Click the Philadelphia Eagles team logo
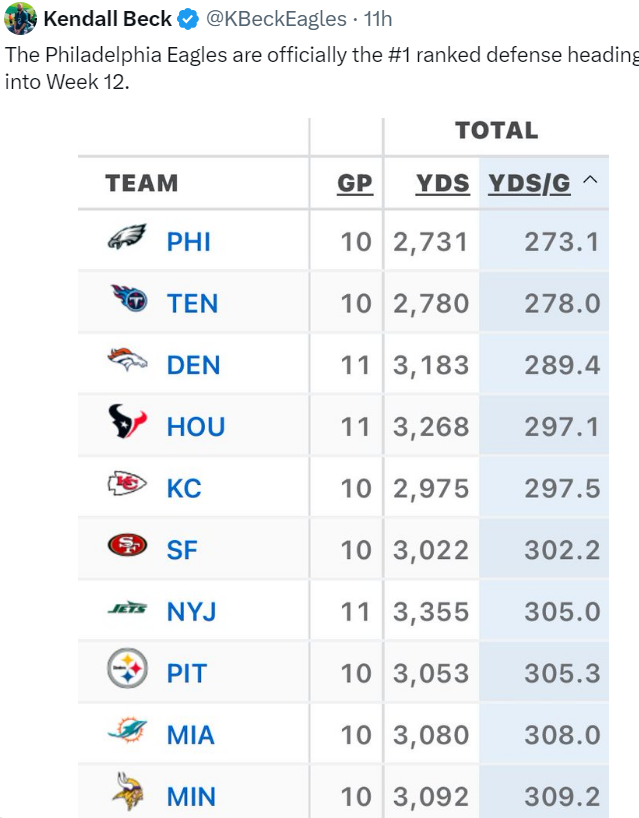The image size is (639, 818). point(127,240)
